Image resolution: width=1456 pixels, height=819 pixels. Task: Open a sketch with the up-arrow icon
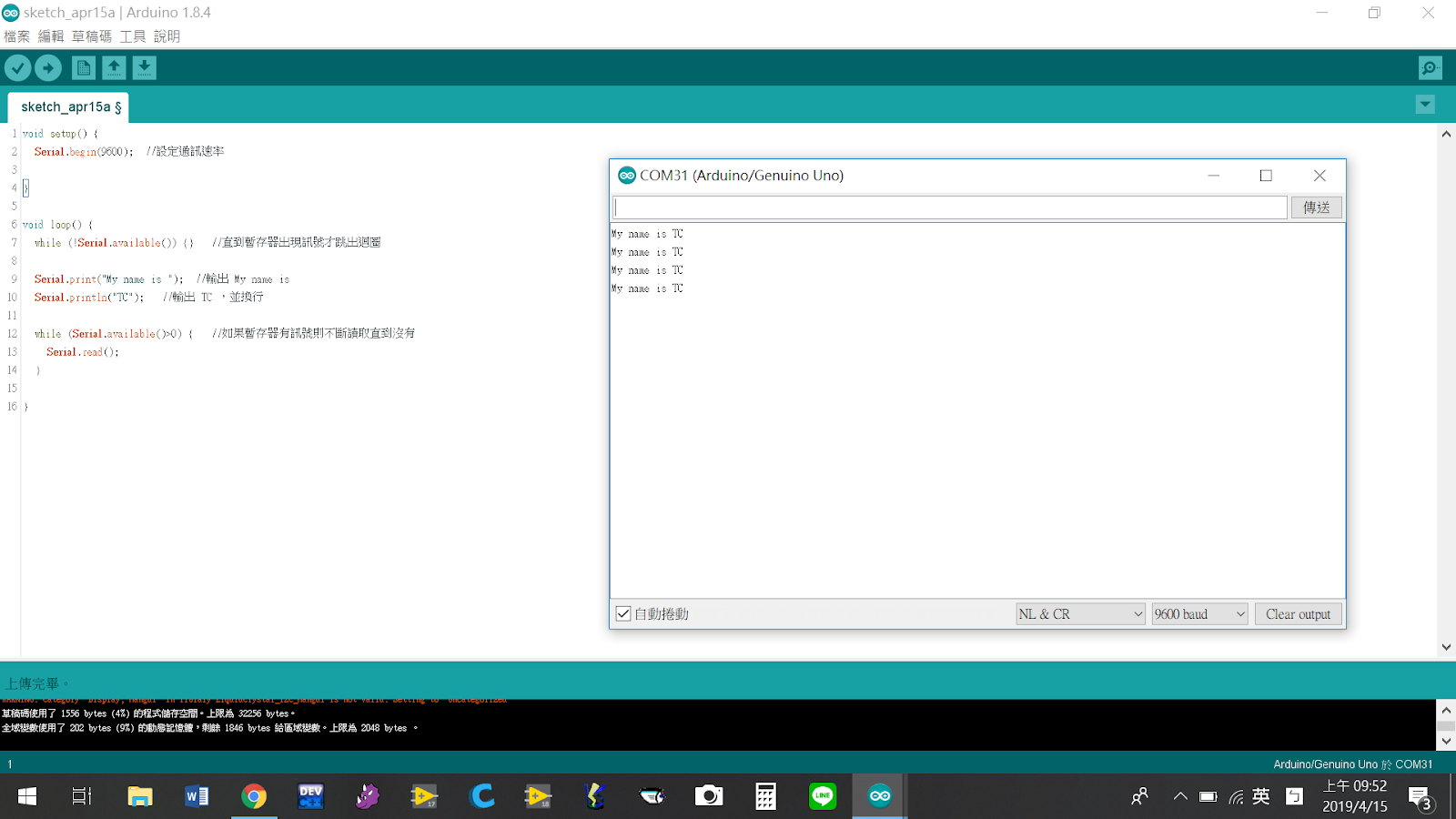click(114, 68)
